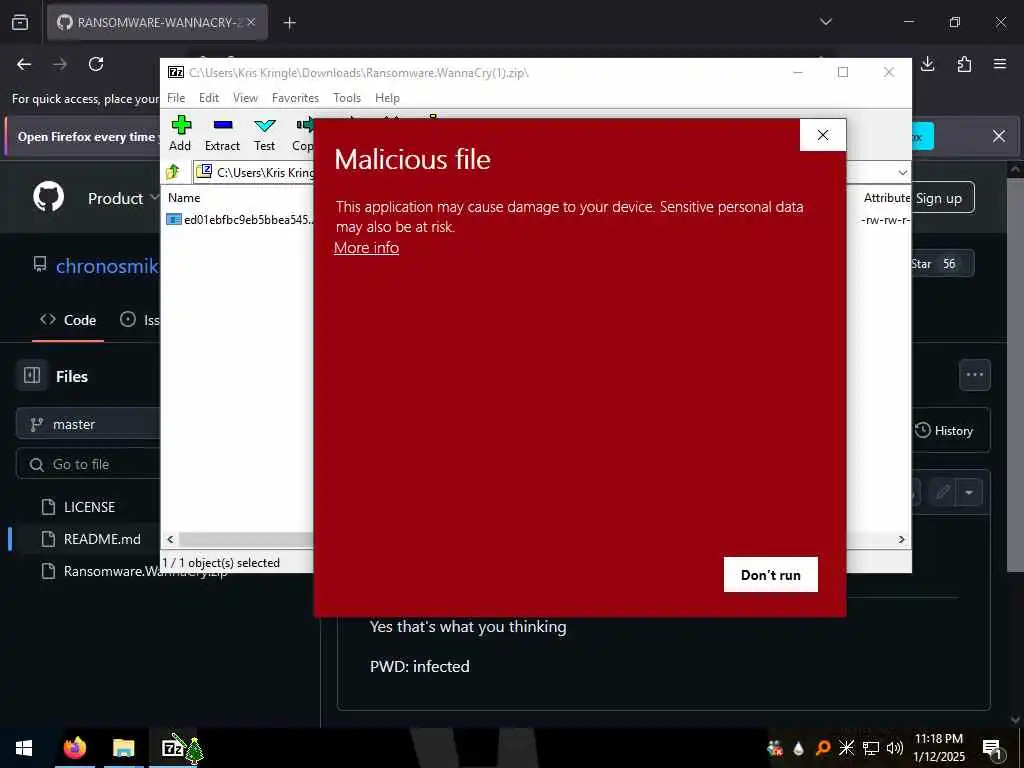Open the 7-Zip Help menu
The height and width of the screenshot is (768, 1024).
tap(387, 98)
